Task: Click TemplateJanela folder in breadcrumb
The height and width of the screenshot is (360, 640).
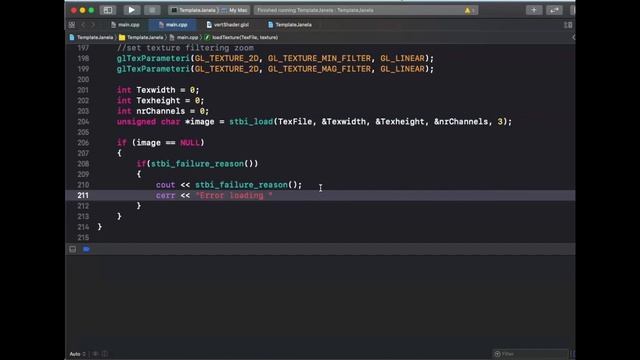Action: click(141, 38)
